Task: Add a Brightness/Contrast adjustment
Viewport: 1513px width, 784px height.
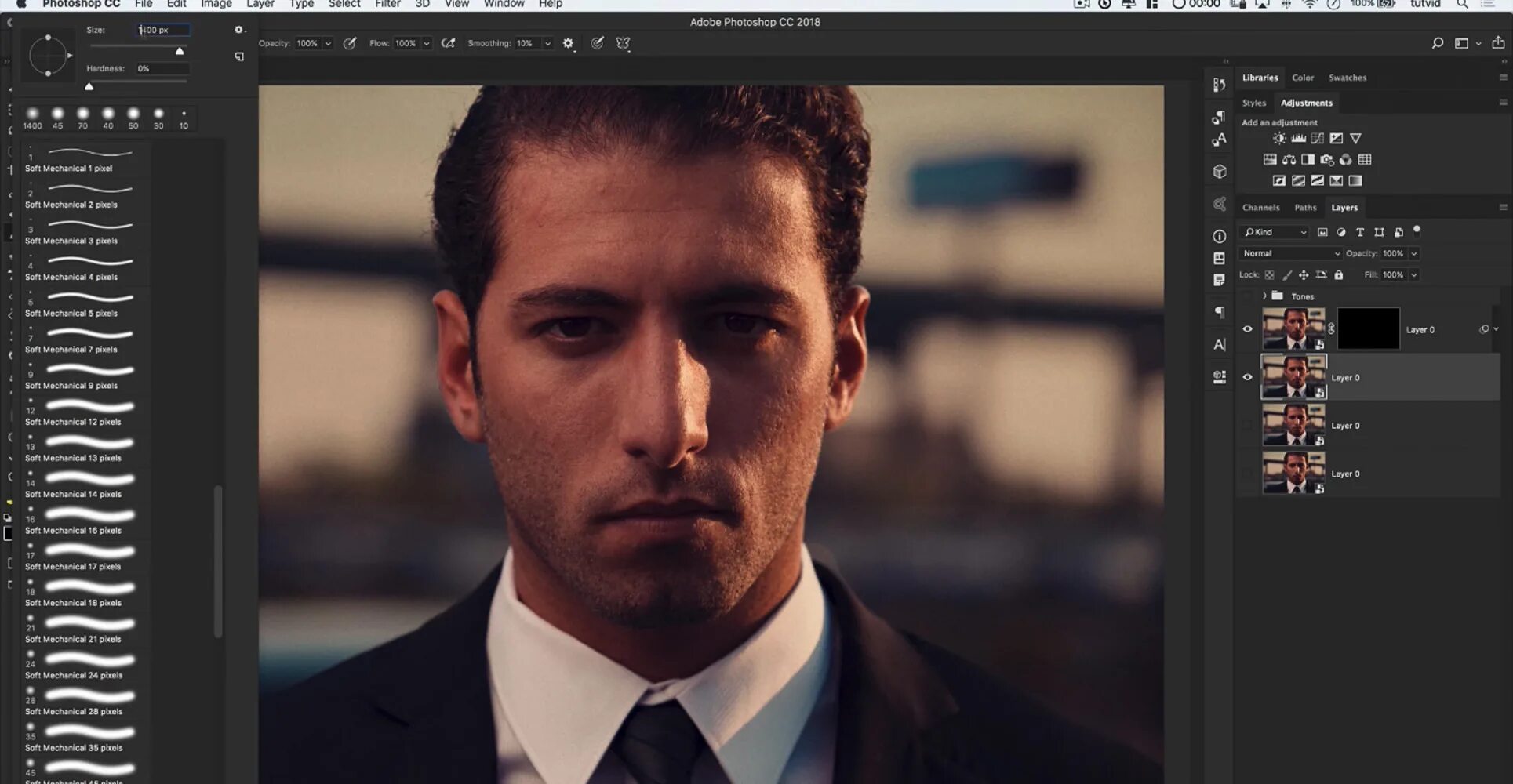Action: 1279,139
